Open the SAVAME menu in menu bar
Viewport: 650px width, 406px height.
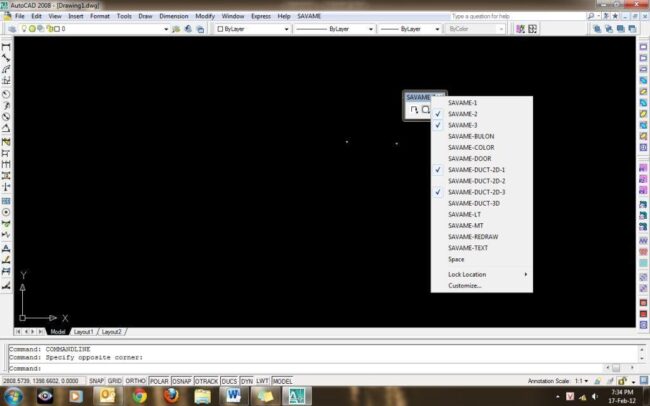309,16
